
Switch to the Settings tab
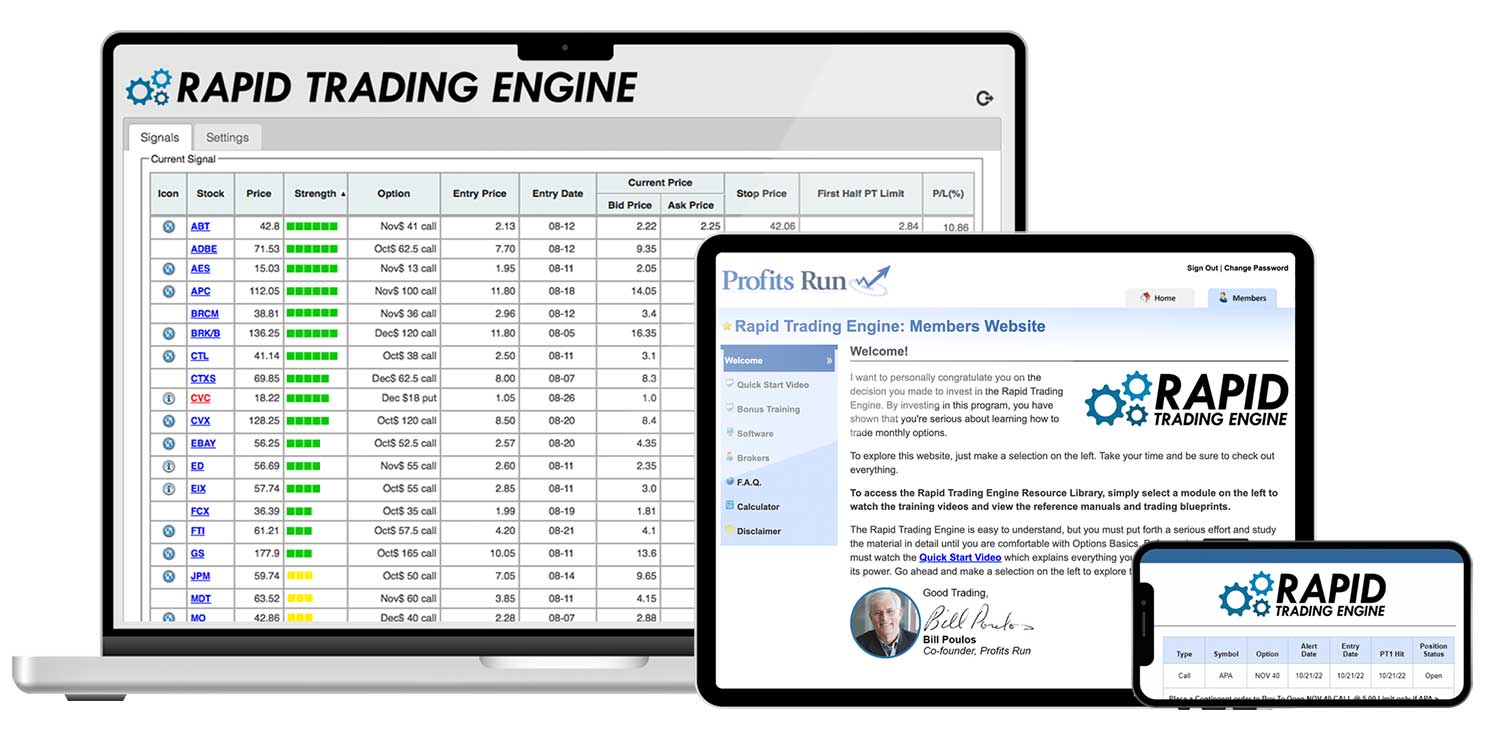227,137
